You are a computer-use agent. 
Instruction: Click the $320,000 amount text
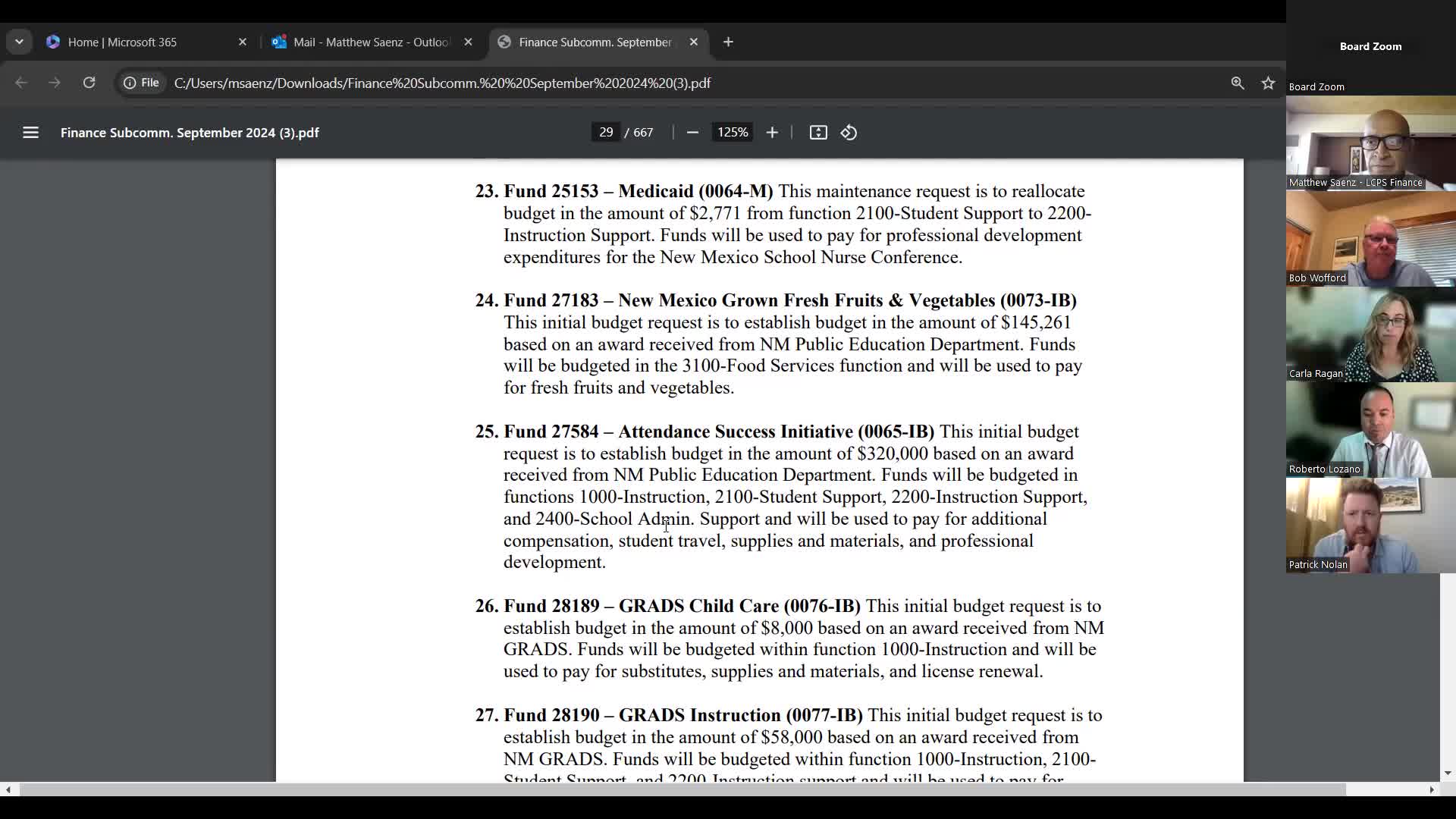pyautogui.click(x=893, y=453)
